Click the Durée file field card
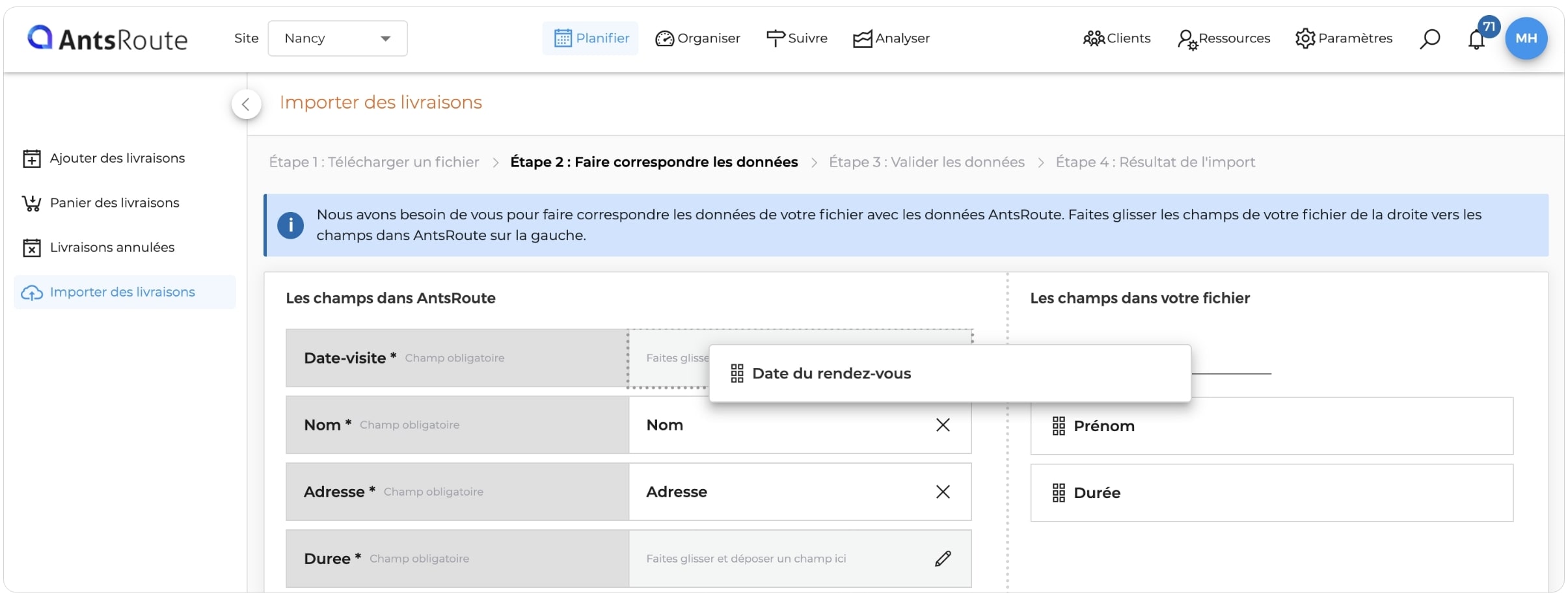Image resolution: width=1568 pixels, height=597 pixels. tap(1271, 493)
